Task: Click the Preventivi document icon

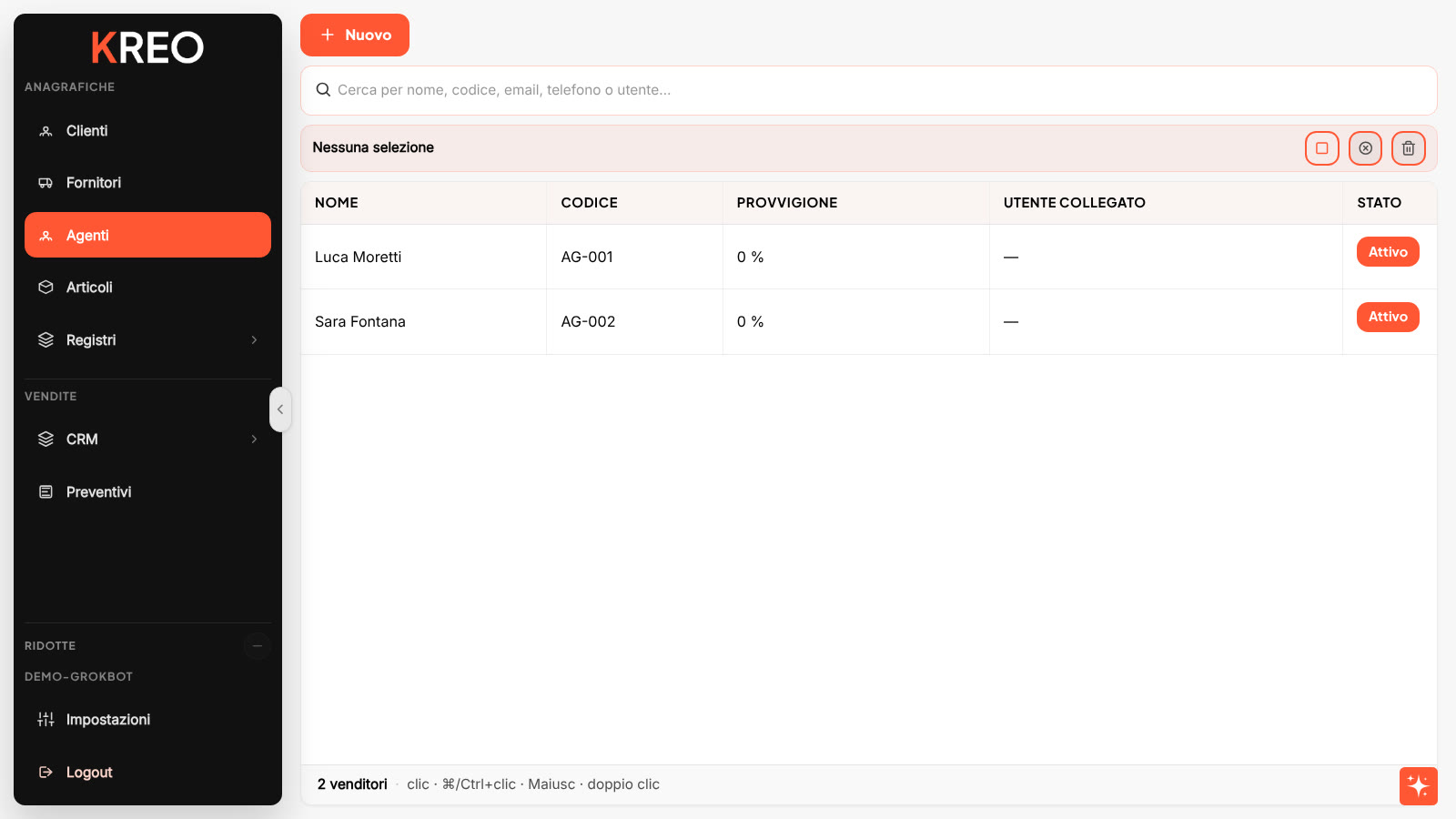Action: click(x=45, y=492)
